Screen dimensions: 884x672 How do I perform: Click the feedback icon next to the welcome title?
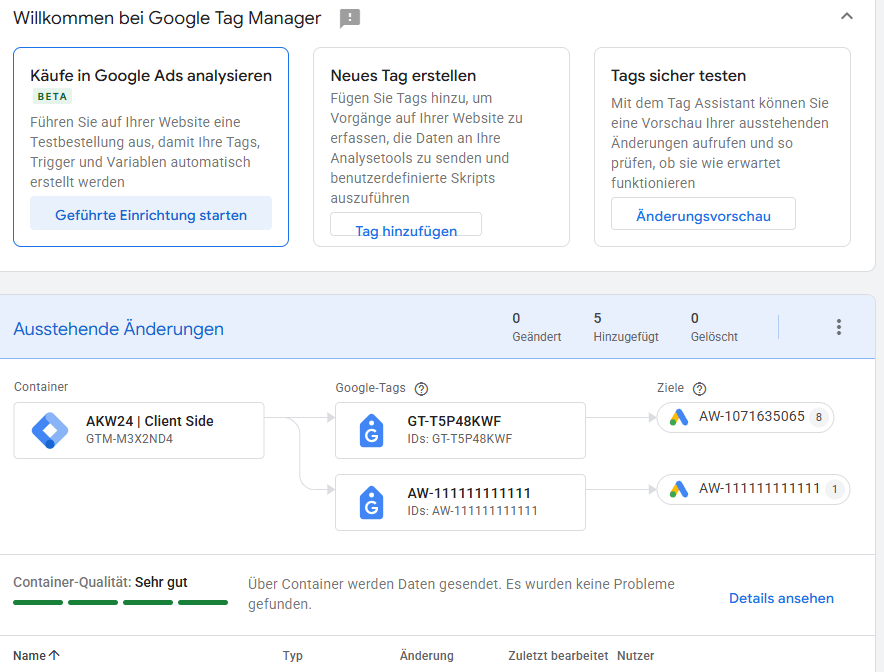tap(350, 19)
